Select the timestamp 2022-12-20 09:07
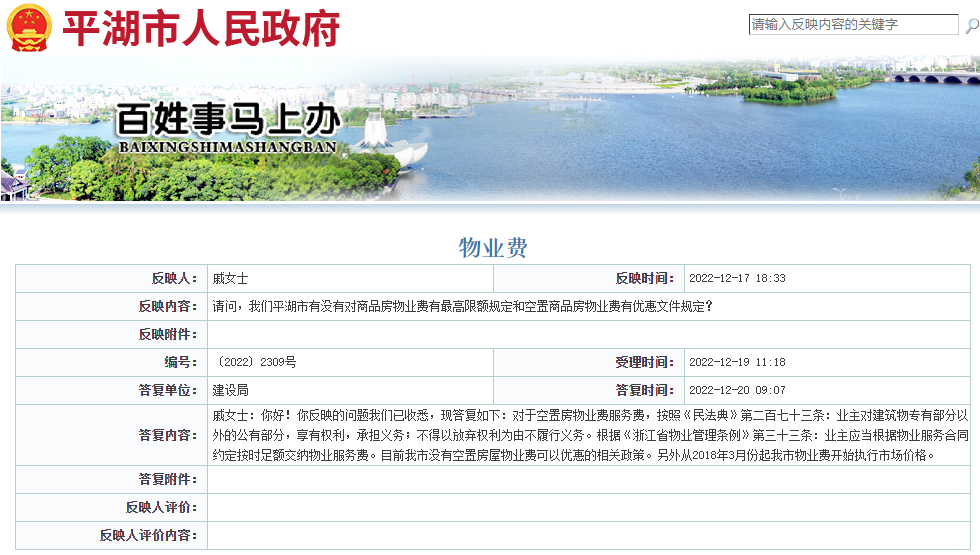Viewport: 980px width, 555px height. [737, 391]
